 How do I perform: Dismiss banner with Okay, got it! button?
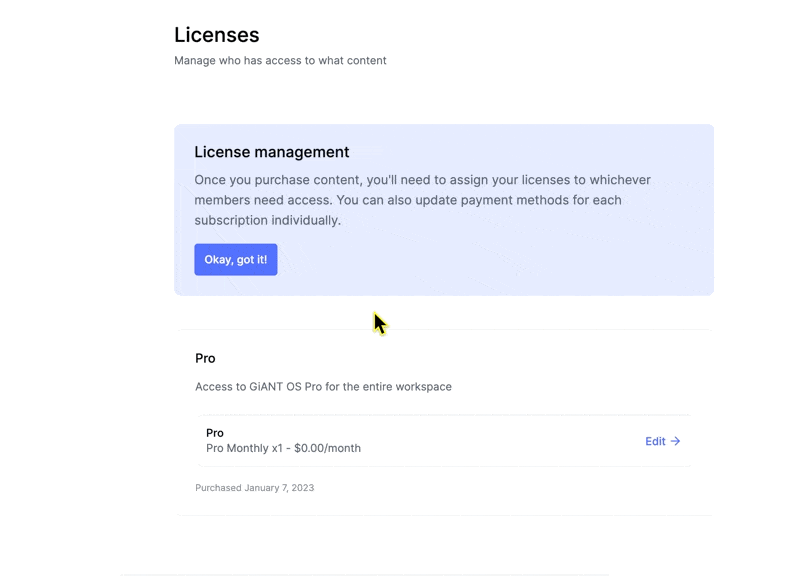(x=236, y=260)
